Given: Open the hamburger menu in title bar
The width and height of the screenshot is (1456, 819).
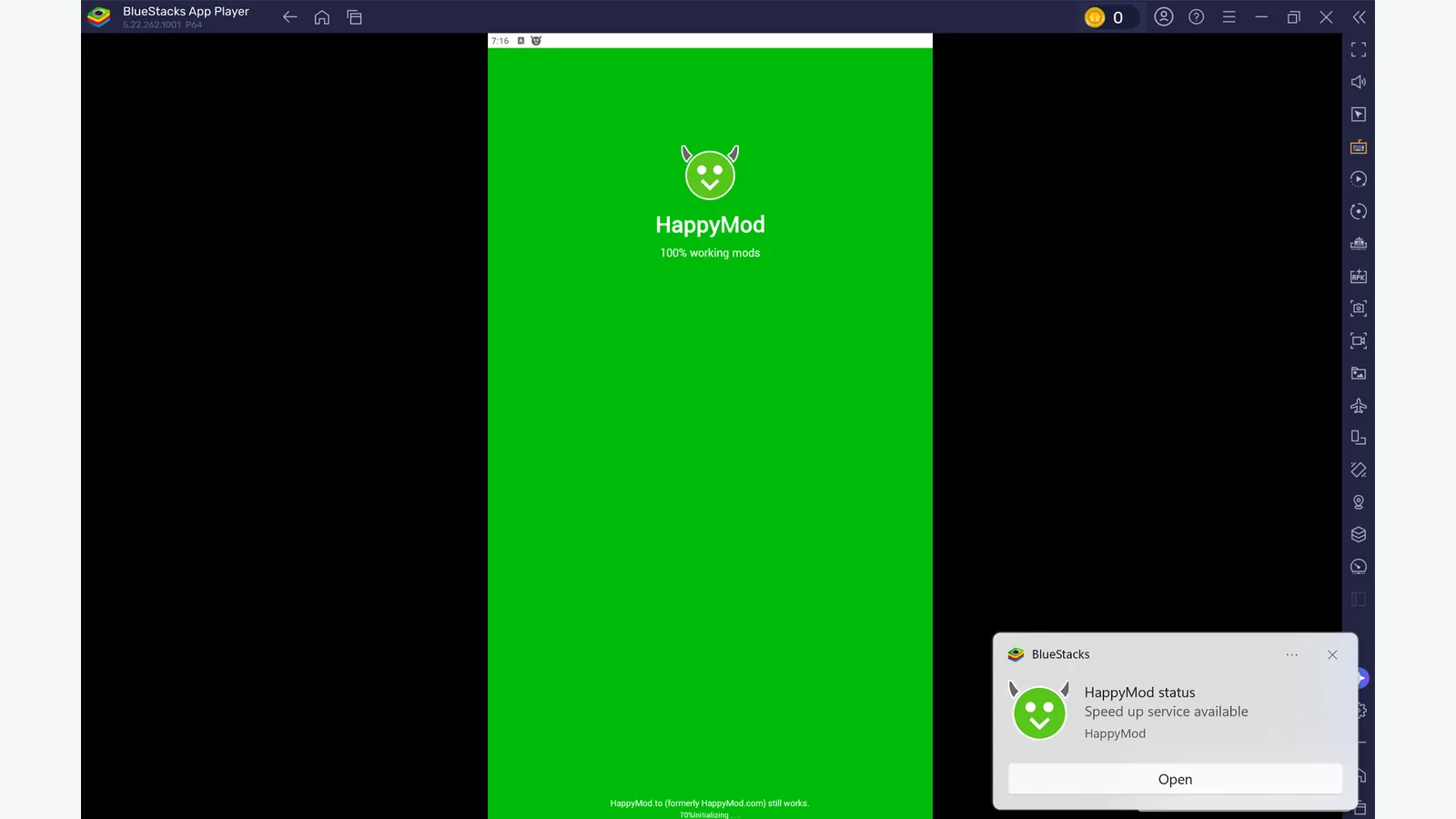Looking at the screenshot, I should coord(1229,16).
